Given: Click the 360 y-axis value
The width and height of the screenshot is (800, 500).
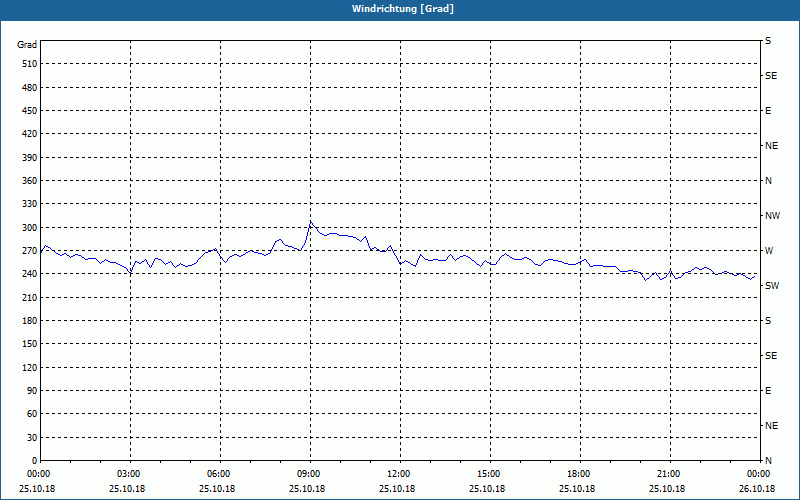Looking at the screenshot, I should (29, 181).
